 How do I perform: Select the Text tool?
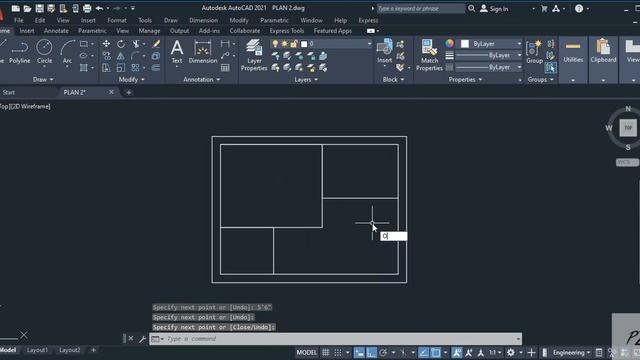177,51
